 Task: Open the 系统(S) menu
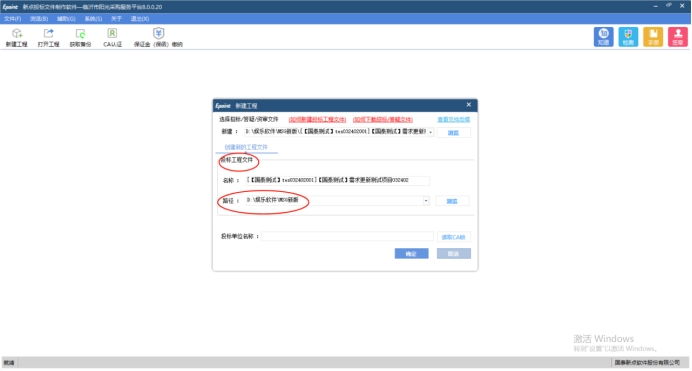(93, 19)
